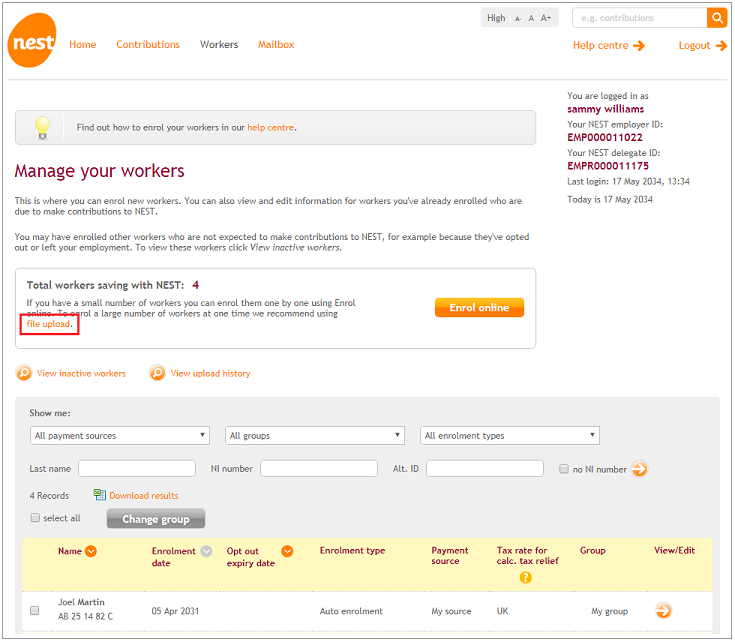Click the 05 Apr 2031 enrolment date
This screenshot has width=735, height=642.
pos(175,611)
